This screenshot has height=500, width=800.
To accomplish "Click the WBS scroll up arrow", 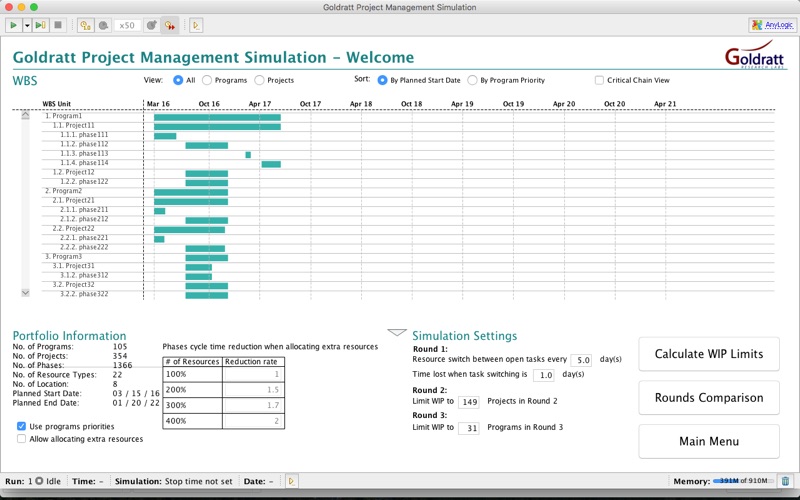I will [x=25, y=115].
